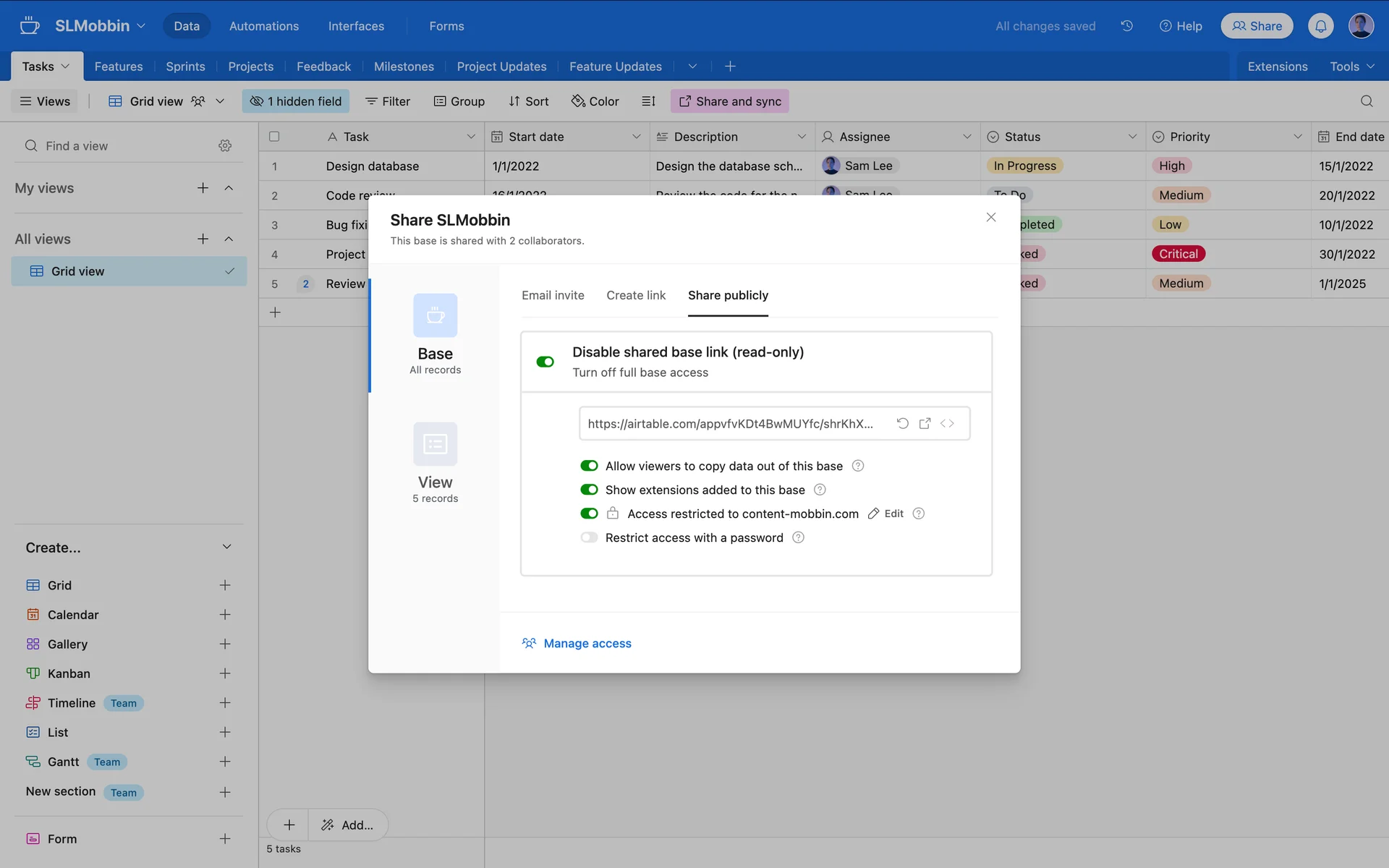Click the row height icon in toolbar
1389x868 pixels.
(x=648, y=101)
